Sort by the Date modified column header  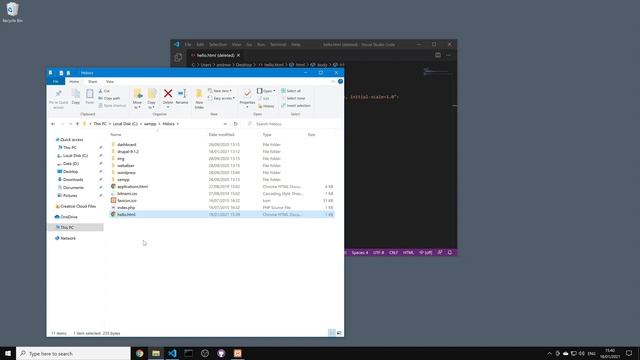pos(221,134)
